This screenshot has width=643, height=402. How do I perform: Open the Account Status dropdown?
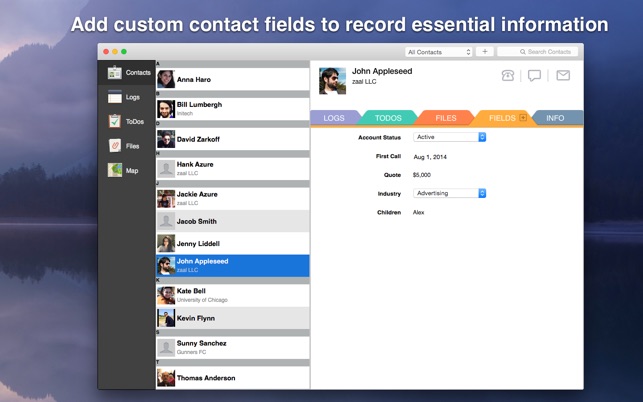click(x=450, y=137)
